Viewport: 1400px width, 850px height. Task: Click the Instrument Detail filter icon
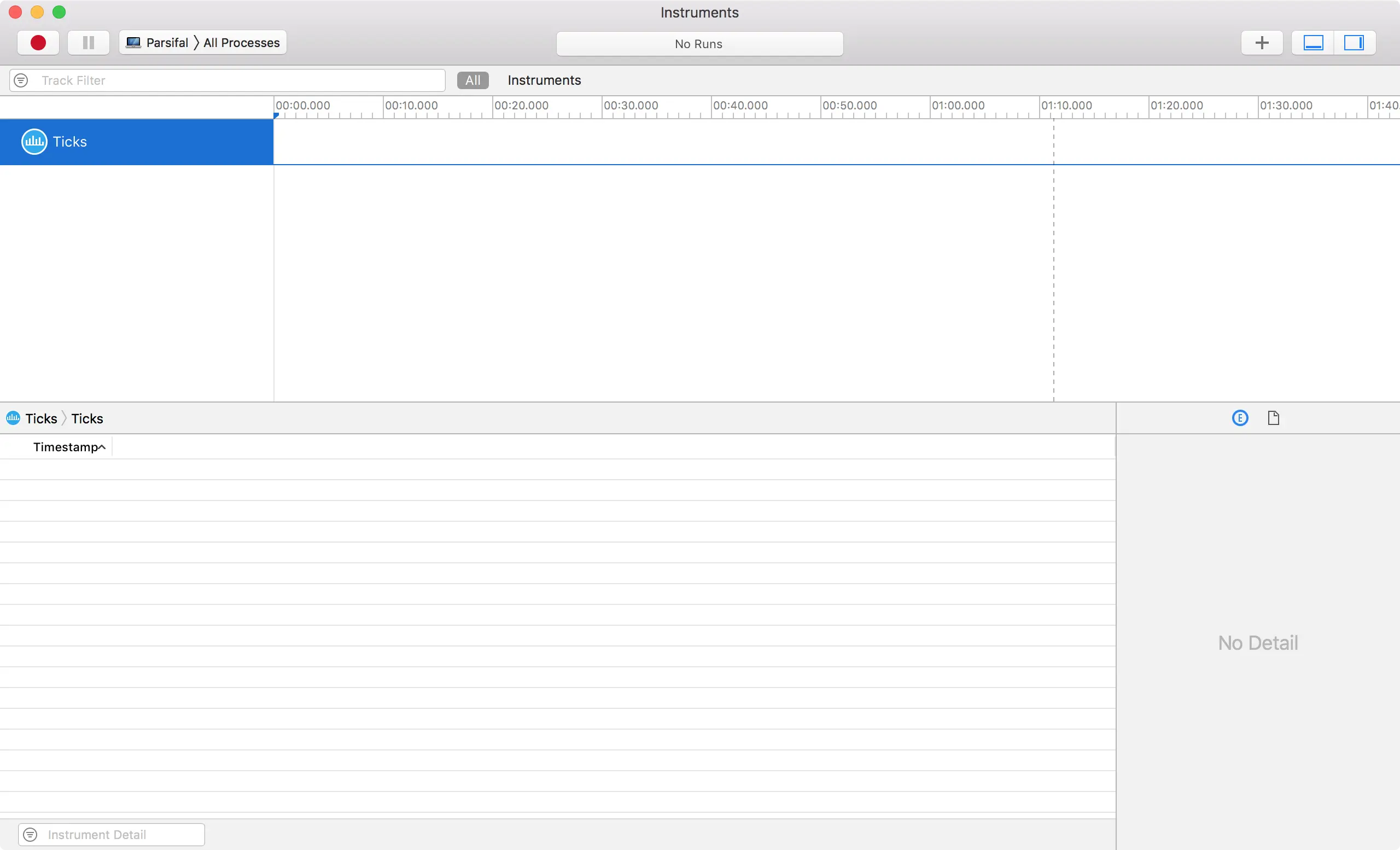[x=30, y=834]
